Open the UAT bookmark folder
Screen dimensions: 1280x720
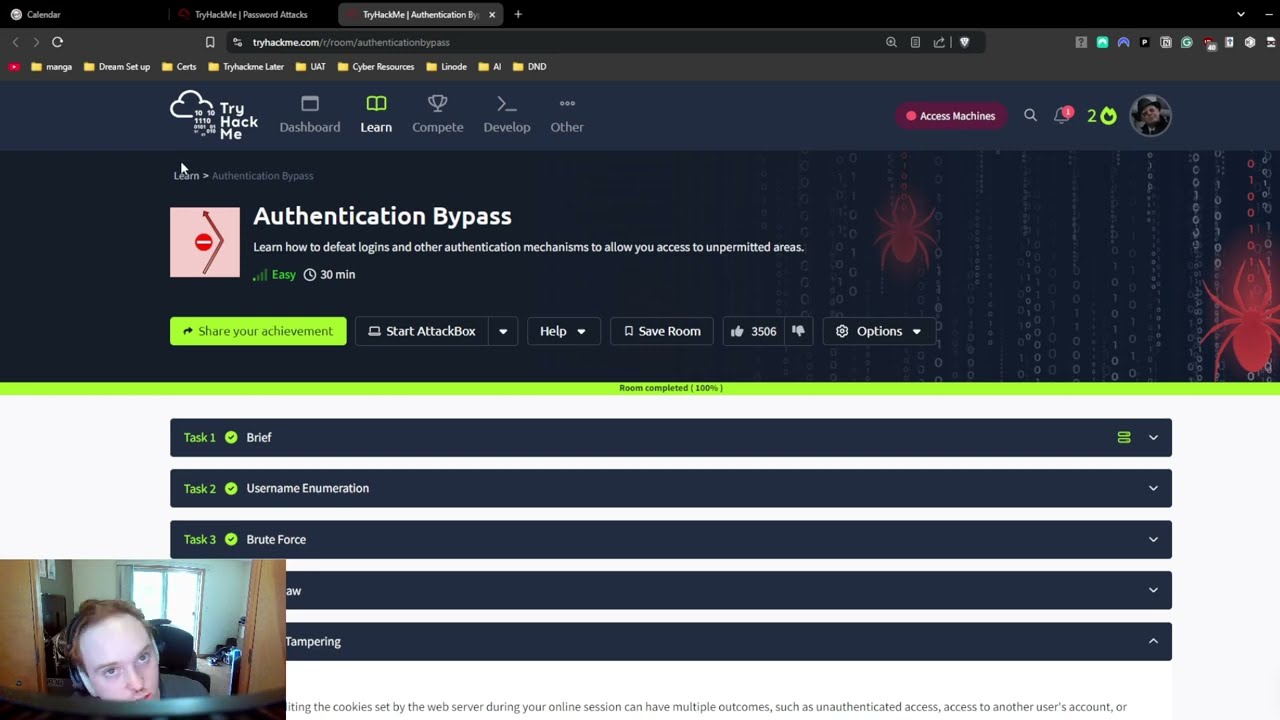click(x=310, y=66)
